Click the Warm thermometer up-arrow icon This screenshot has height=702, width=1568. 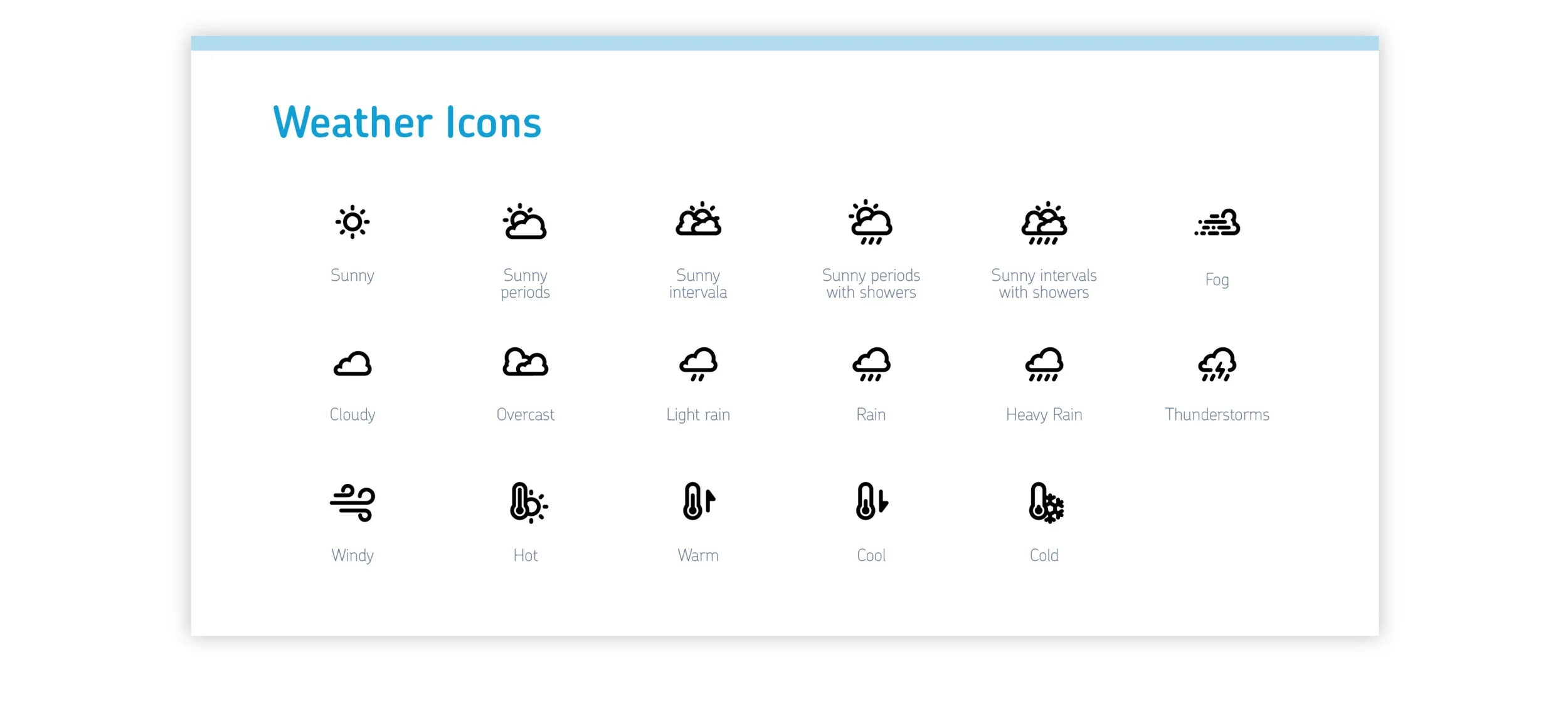click(x=698, y=501)
